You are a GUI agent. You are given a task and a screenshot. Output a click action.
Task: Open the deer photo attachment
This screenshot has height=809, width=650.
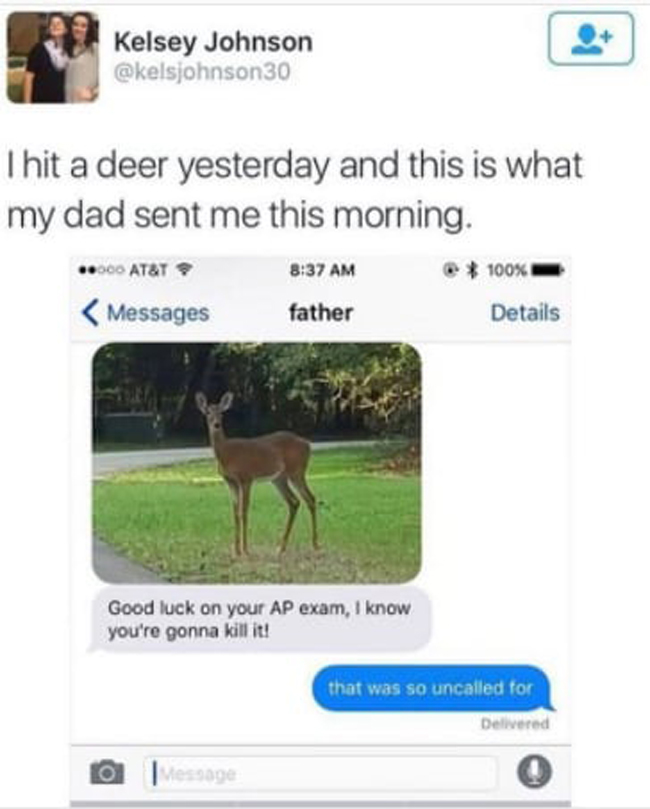pyautogui.click(x=257, y=463)
